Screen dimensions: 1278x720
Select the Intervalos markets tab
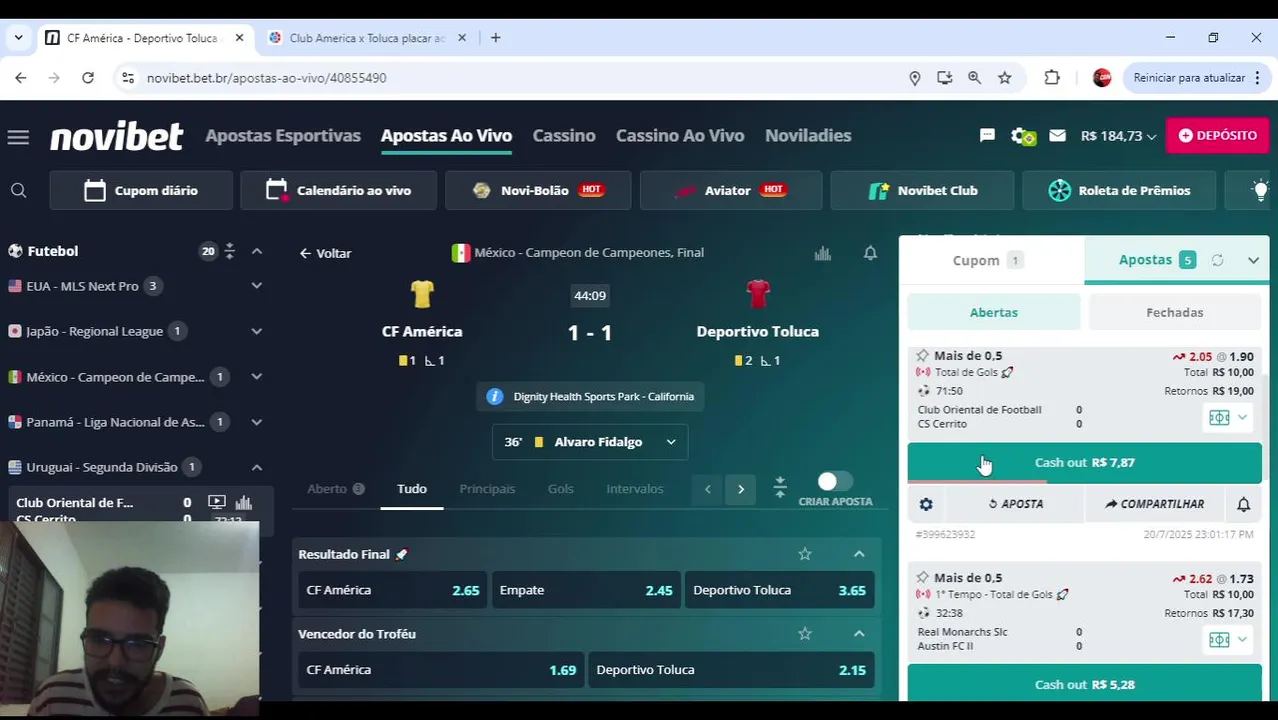(x=634, y=489)
